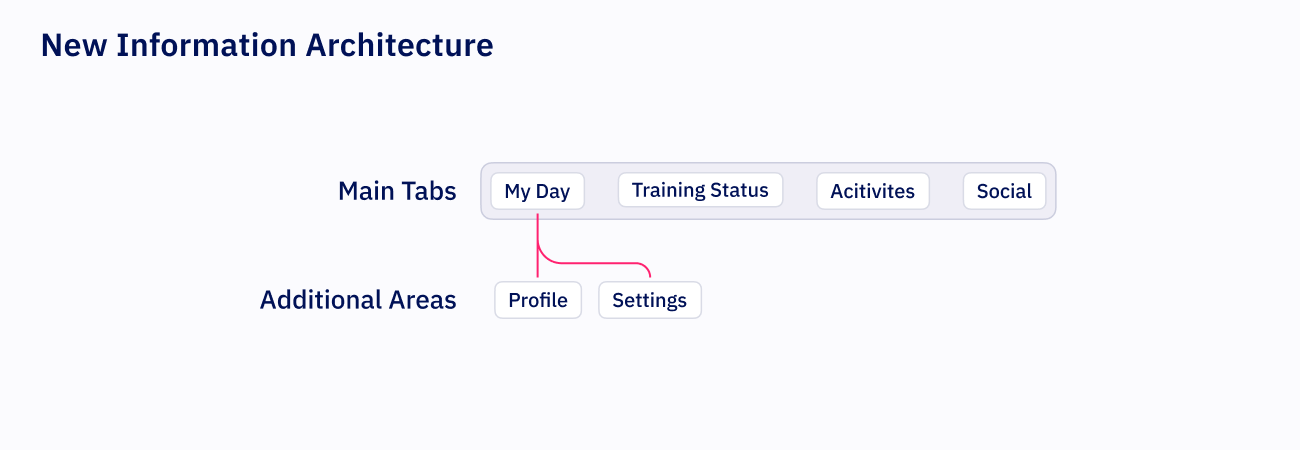Click tab bar padding right of Social
The width and height of the screenshot is (1300, 450).
click(1051, 191)
